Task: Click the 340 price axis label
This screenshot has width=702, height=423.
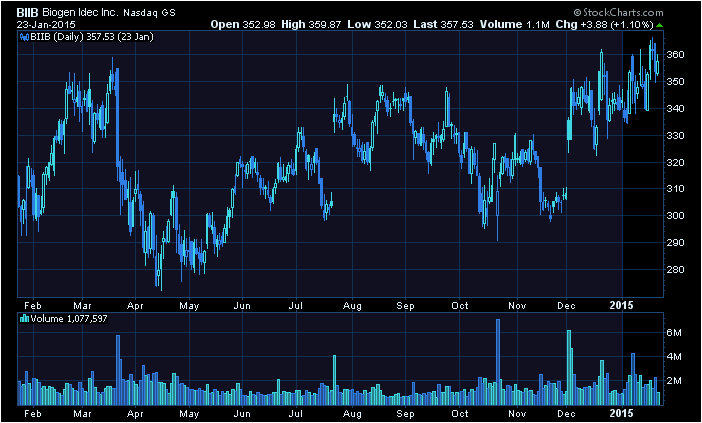Action: pos(675,108)
